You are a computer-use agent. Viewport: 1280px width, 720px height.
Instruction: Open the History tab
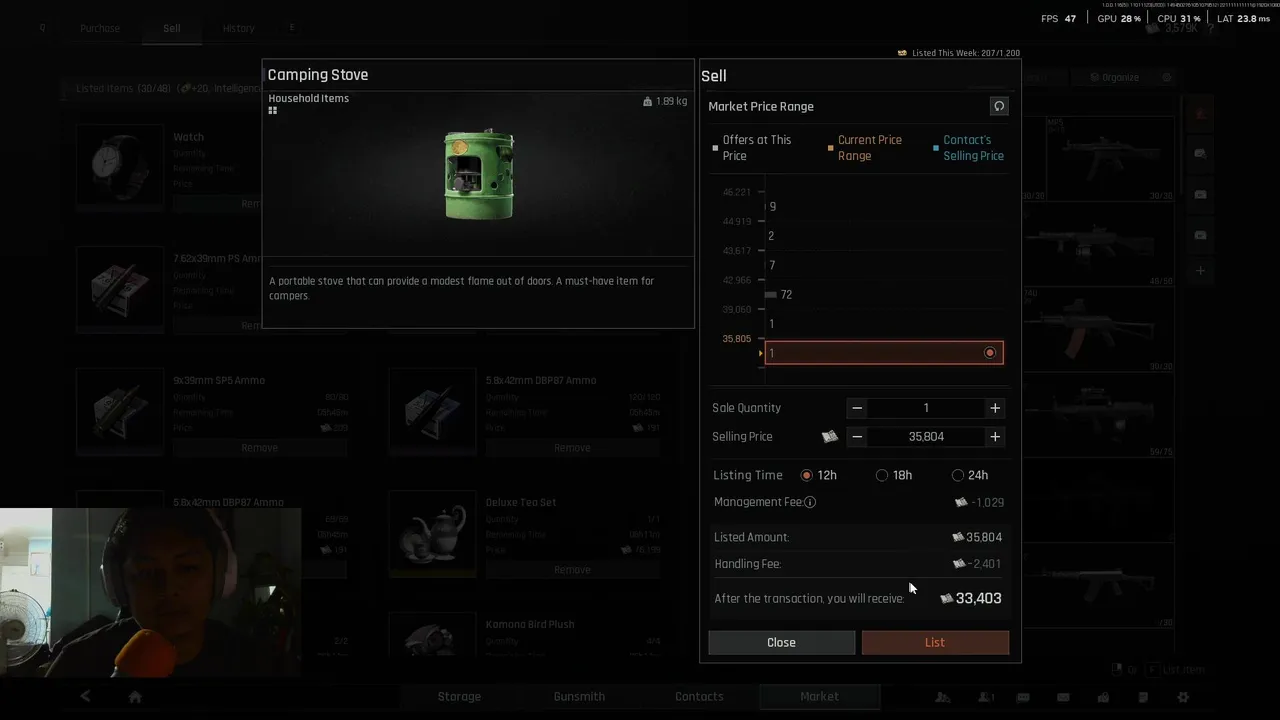coord(239,28)
